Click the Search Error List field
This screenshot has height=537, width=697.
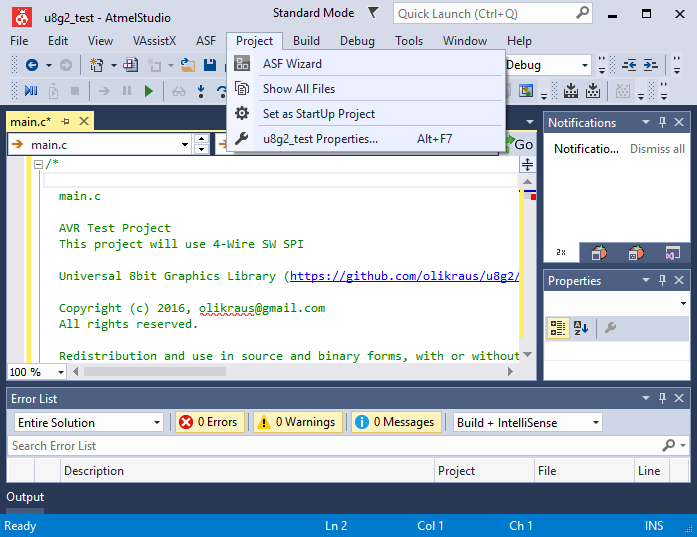(x=330, y=445)
